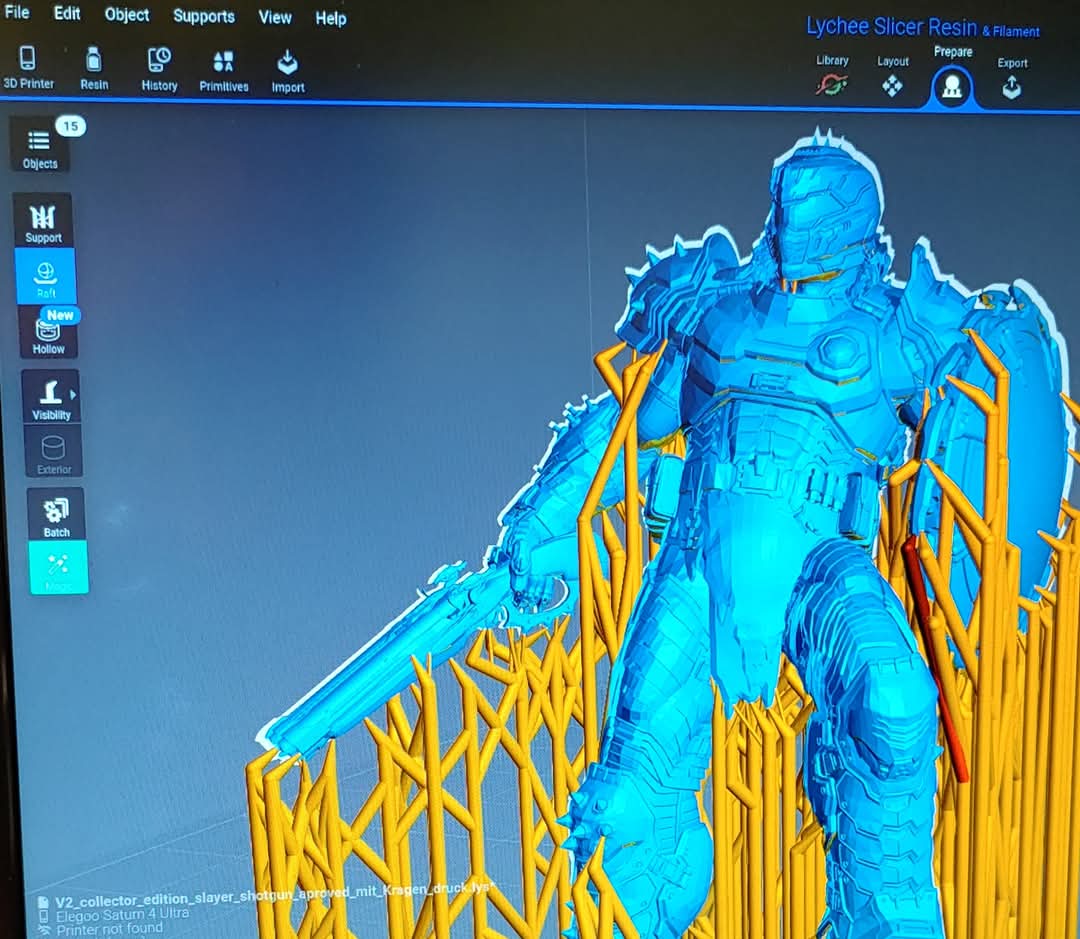Open the File menu
This screenshot has height=939, width=1080.
(x=17, y=12)
